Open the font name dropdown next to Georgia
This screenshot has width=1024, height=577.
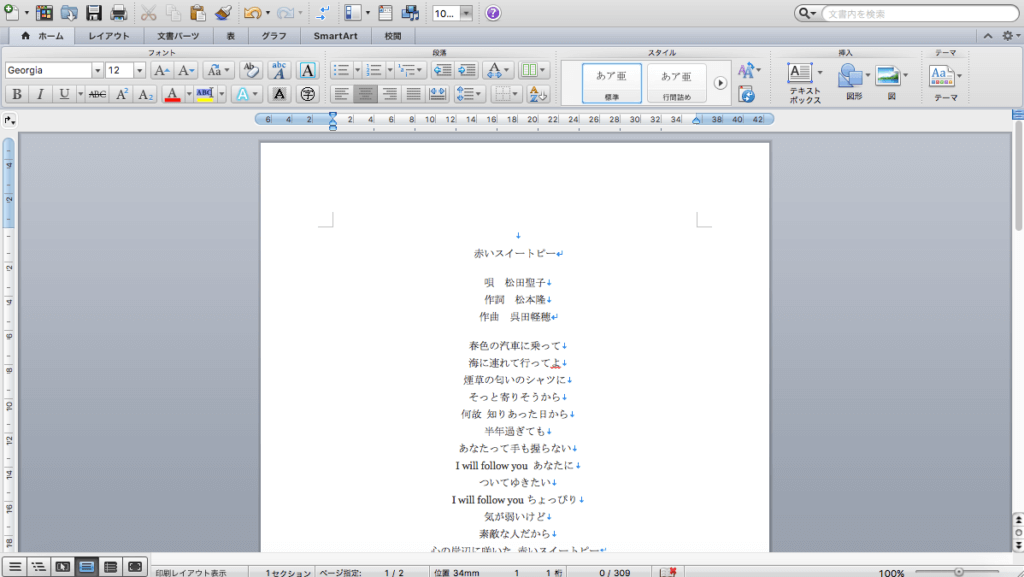[97, 70]
